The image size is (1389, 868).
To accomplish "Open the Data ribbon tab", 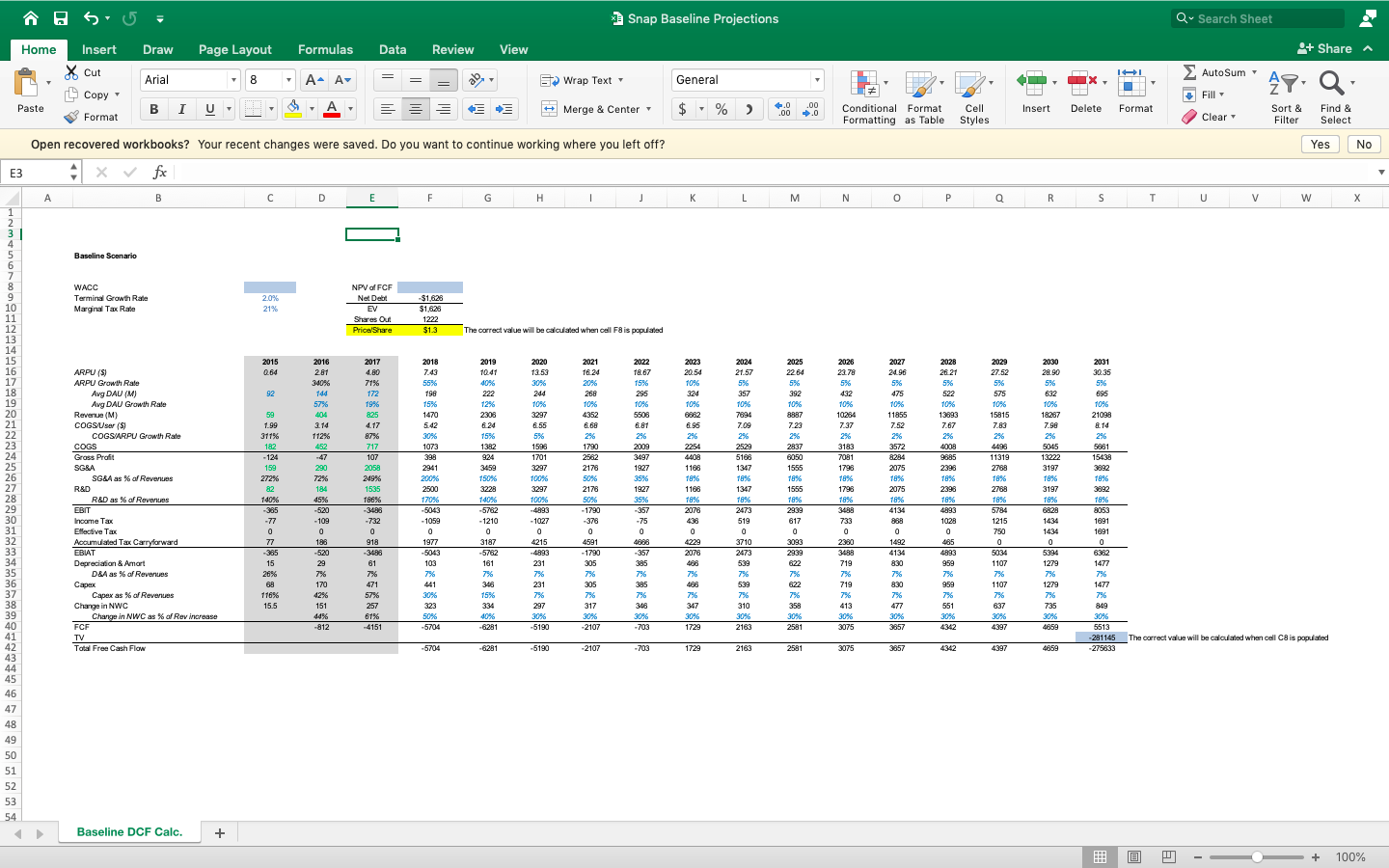I will point(393,49).
